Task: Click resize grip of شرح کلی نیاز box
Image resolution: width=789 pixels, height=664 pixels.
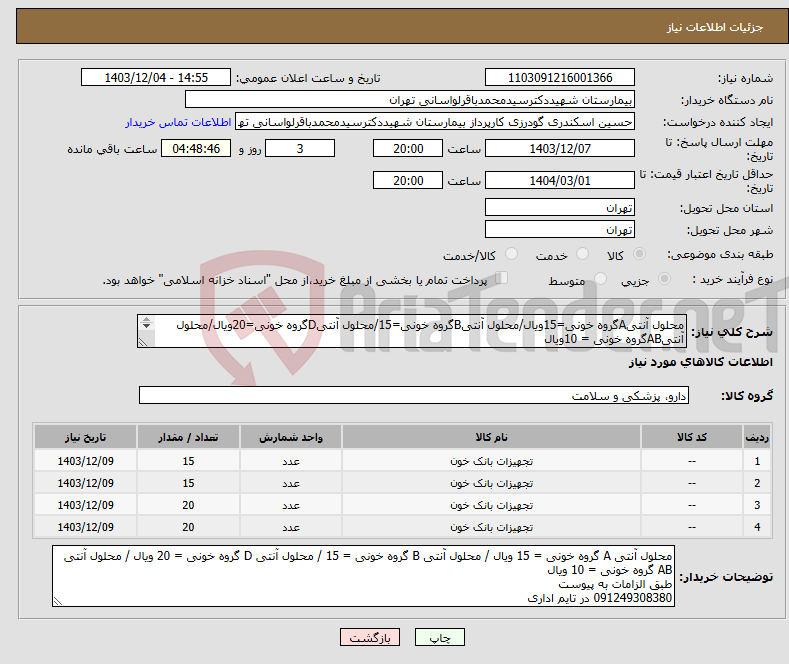Action: (143, 342)
